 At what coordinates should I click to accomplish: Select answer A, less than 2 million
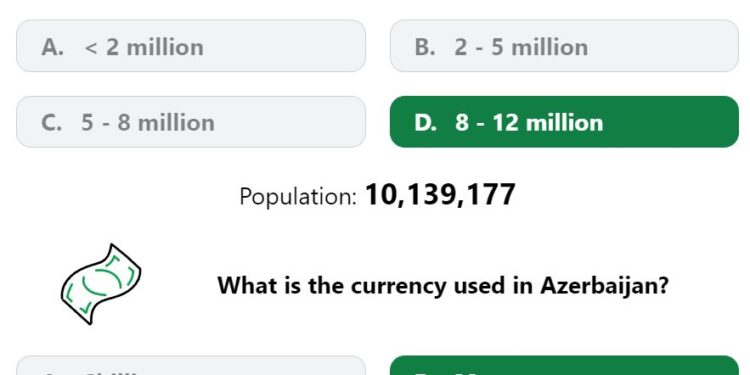191,46
